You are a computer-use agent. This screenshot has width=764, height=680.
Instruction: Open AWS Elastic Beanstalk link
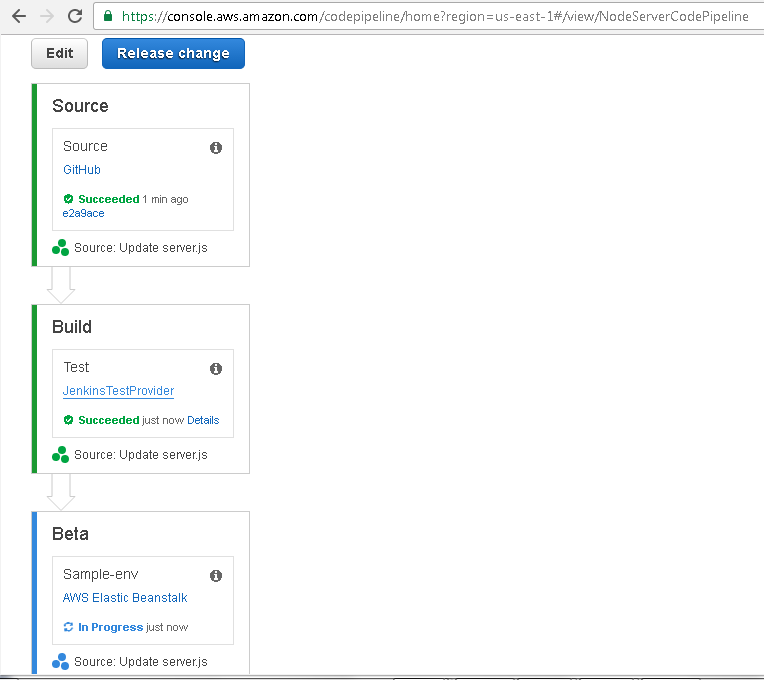point(125,598)
